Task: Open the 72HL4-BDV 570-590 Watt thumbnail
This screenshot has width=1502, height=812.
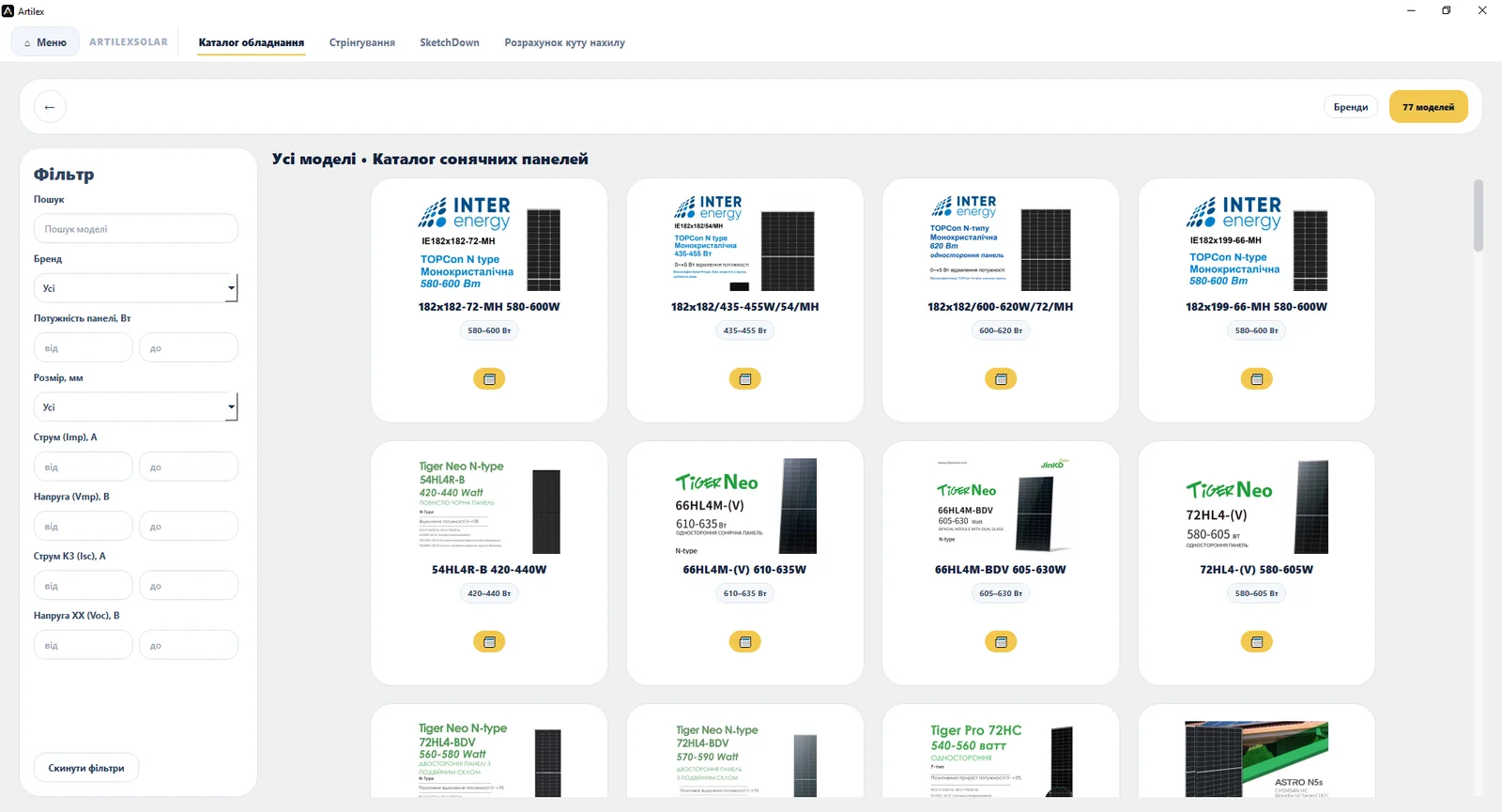Action: [x=745, y=758]
